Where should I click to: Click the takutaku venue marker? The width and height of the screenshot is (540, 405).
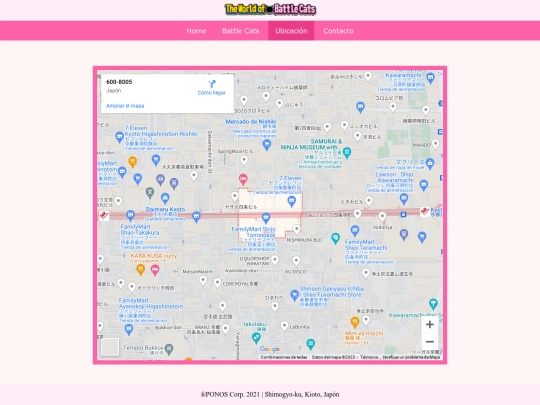(x=256, y=338)
